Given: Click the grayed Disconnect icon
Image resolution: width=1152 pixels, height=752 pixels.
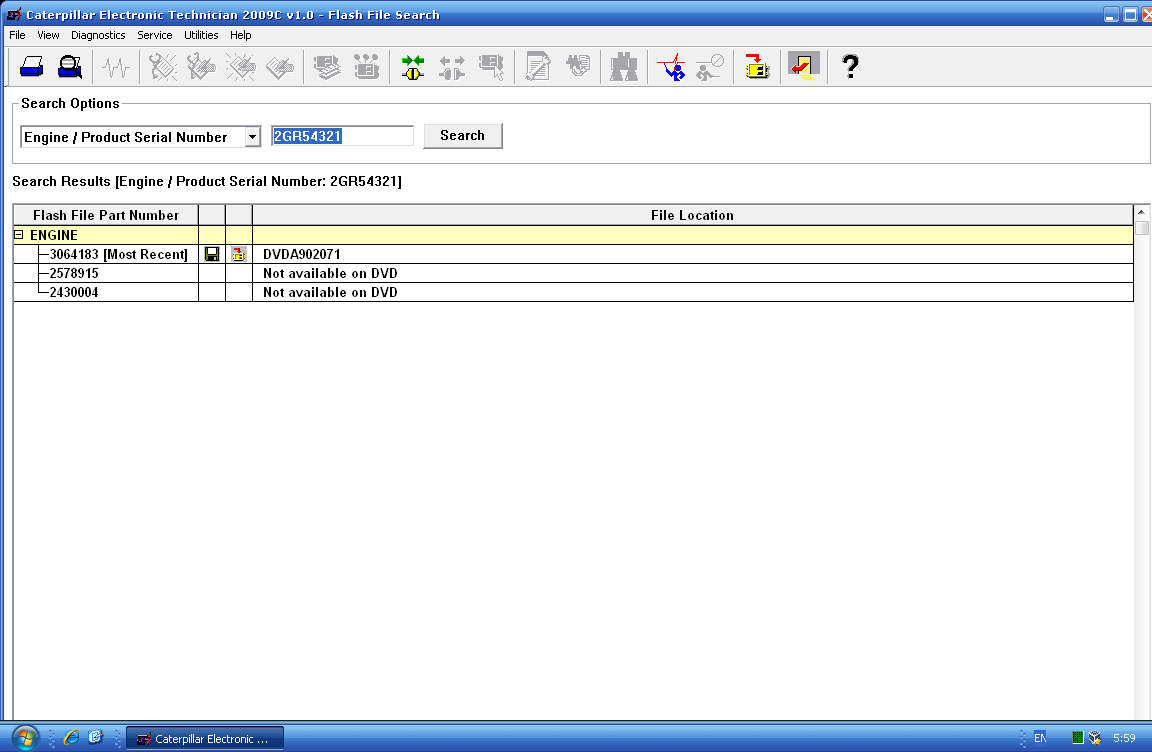Looking at the screenshot, I should pos(452,67).
